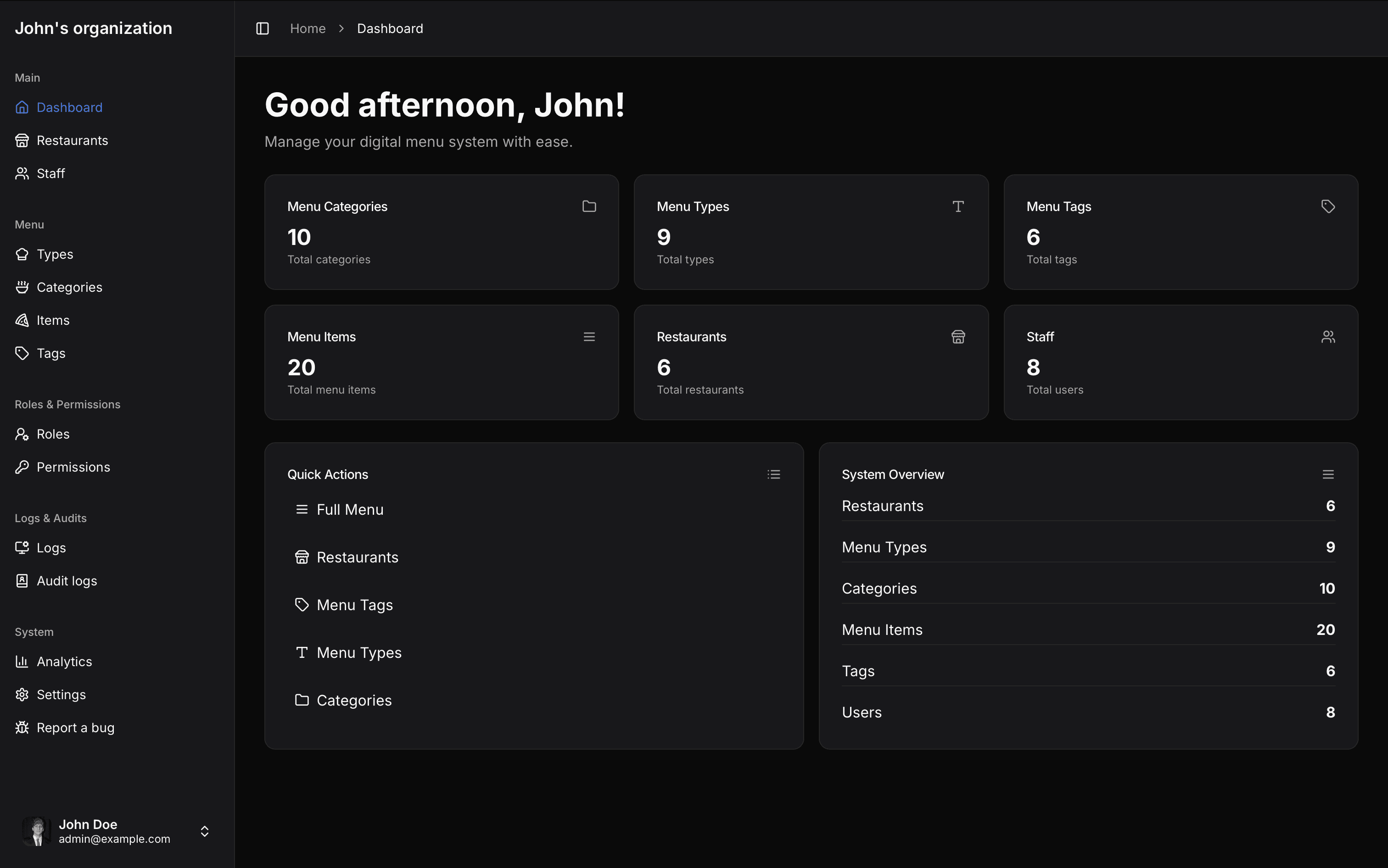Click the Audit logs sidebar item

(66, 581)
